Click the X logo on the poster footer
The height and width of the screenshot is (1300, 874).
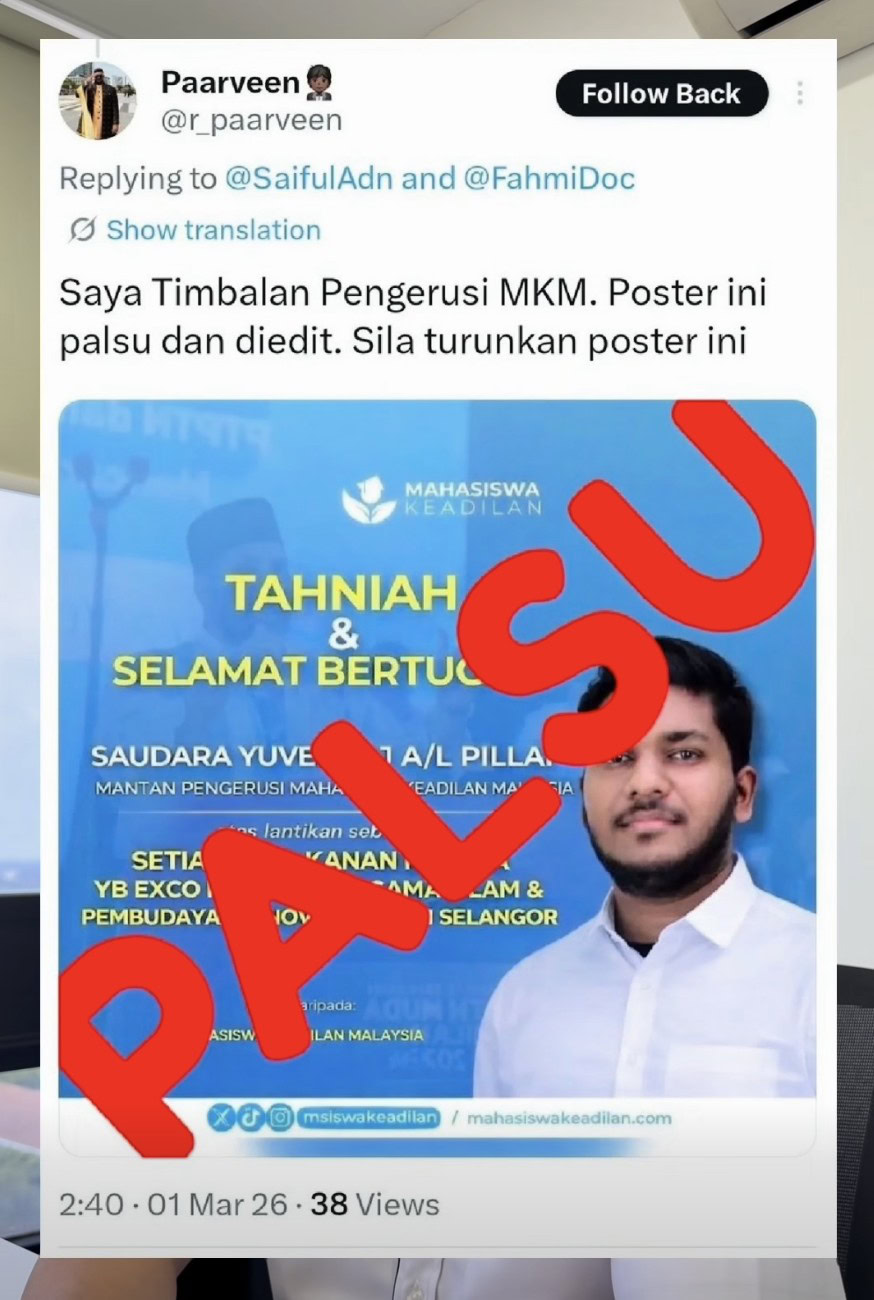[x=222, y=1118]
